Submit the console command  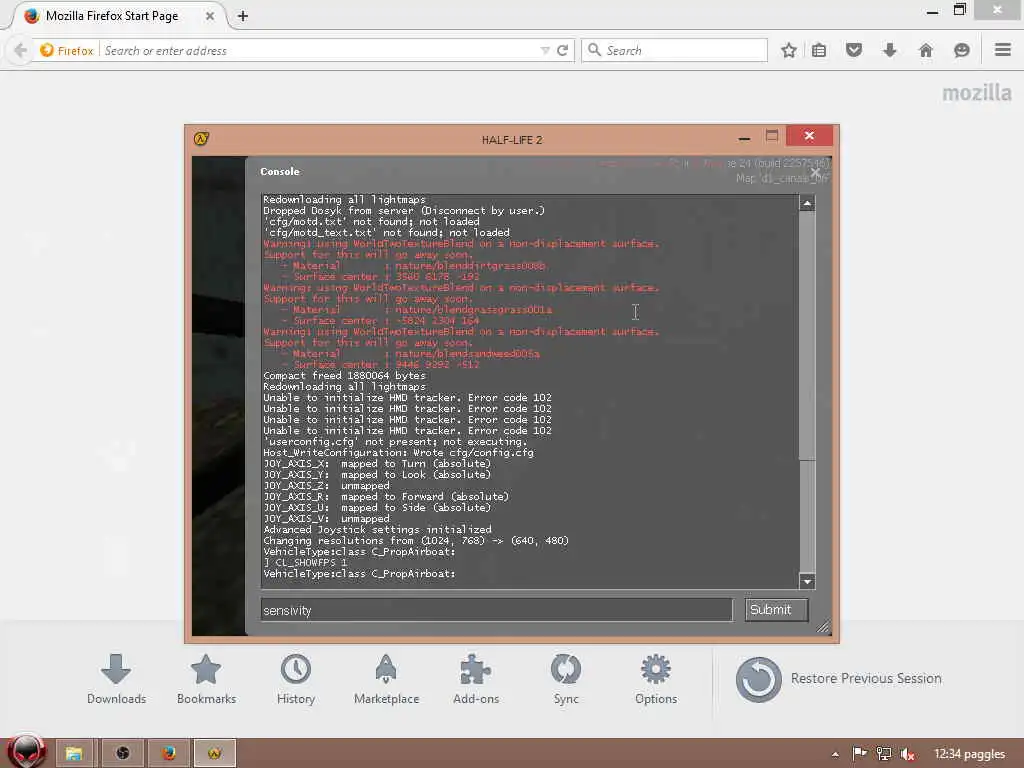(x=776, y=609)
